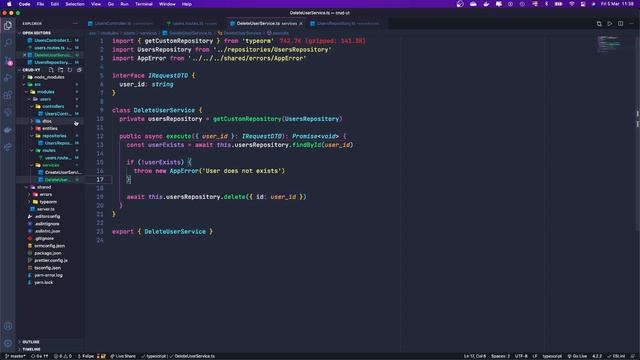This screenshot has height=360, width=640.
Task: Click the synchronize changes status item
Action: point(40,356)
